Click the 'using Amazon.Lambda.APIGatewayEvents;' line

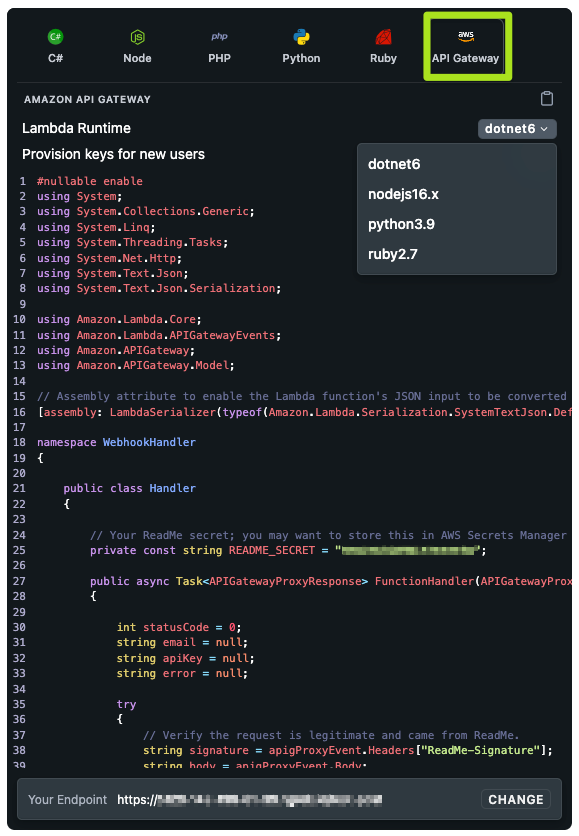pyautogui.click(x=159, y=335)
